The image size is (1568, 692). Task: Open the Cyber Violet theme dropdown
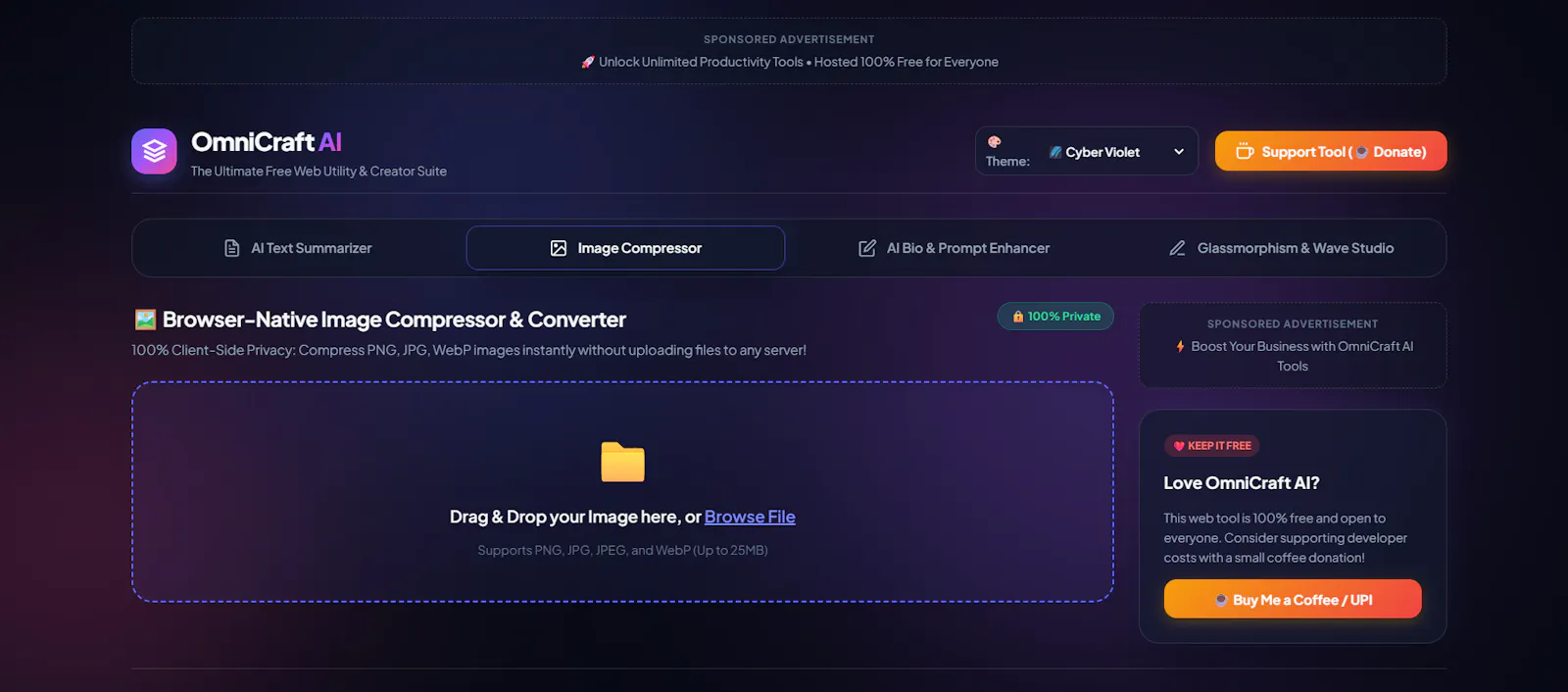click(x=1116, y=152)
